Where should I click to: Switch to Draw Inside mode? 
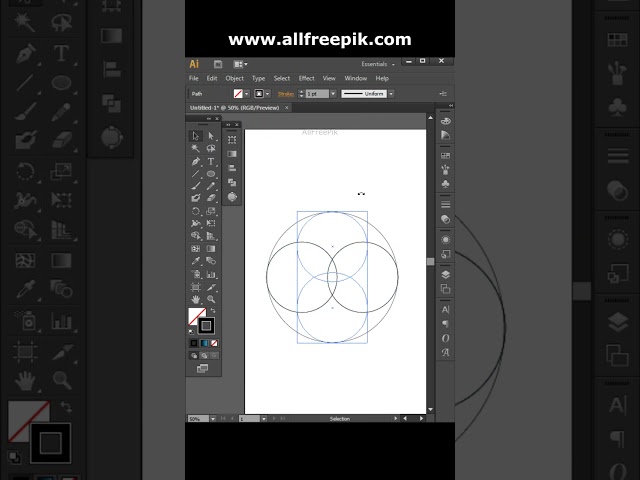[x=214, y=356]
